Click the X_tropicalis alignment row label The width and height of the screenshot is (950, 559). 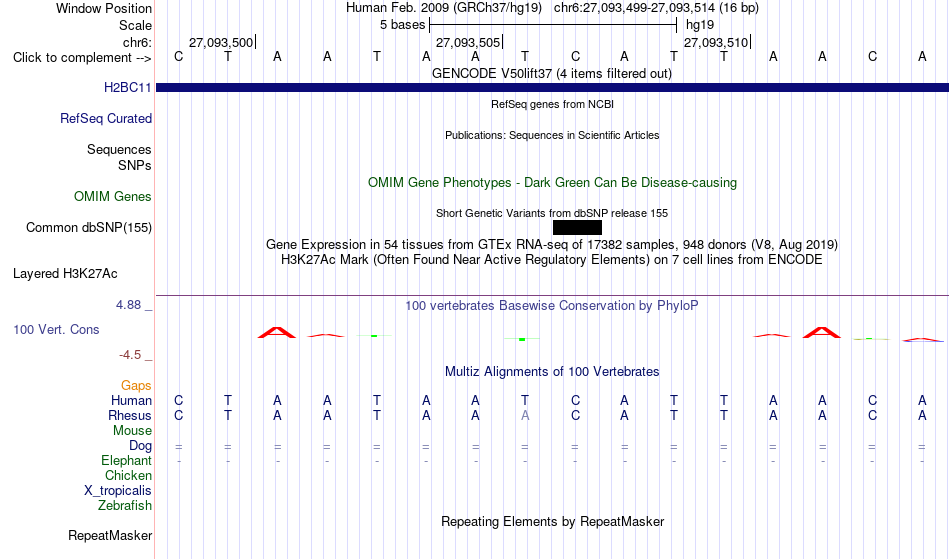tap(118, 491)
